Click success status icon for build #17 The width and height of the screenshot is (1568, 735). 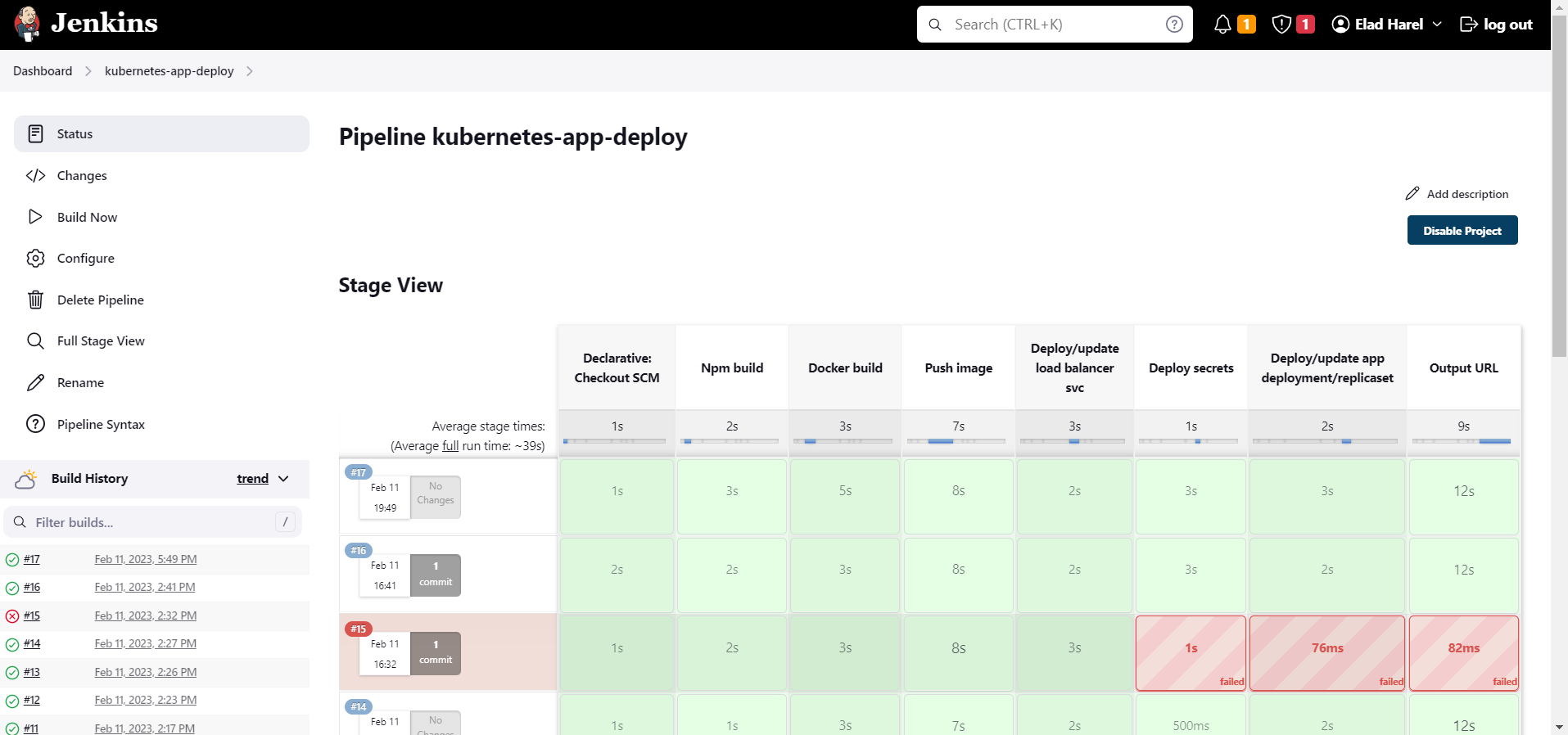[12, 560]
